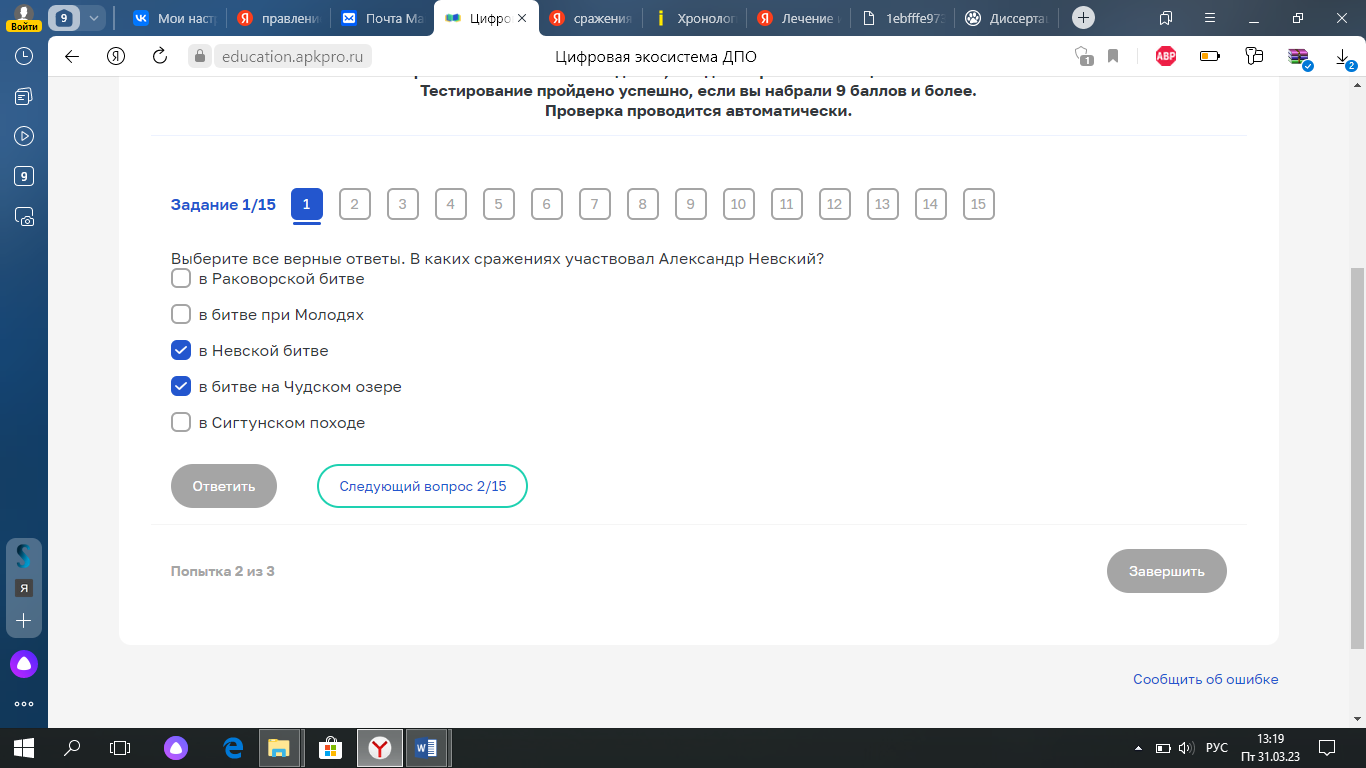Open Windows taskbar search
Screen dimensions: 1366x768
(x=72, y=747)
